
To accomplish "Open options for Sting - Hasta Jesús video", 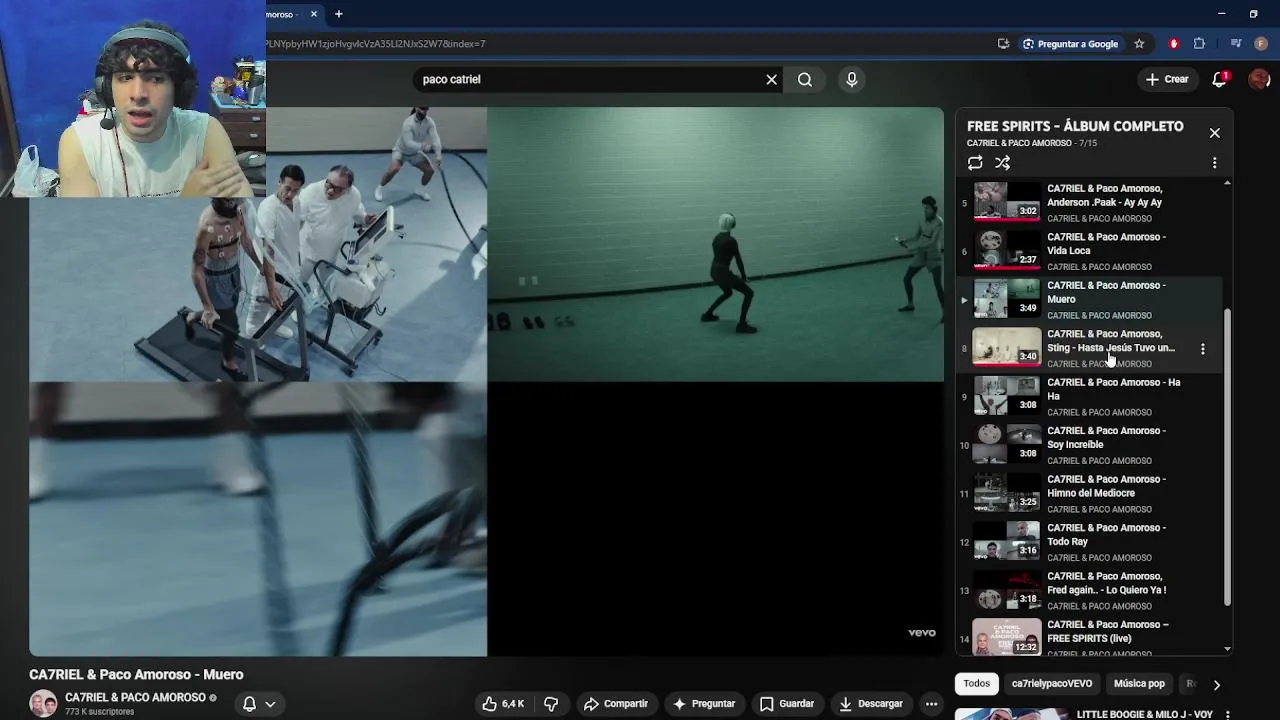I will click(x=1202, y=348).
